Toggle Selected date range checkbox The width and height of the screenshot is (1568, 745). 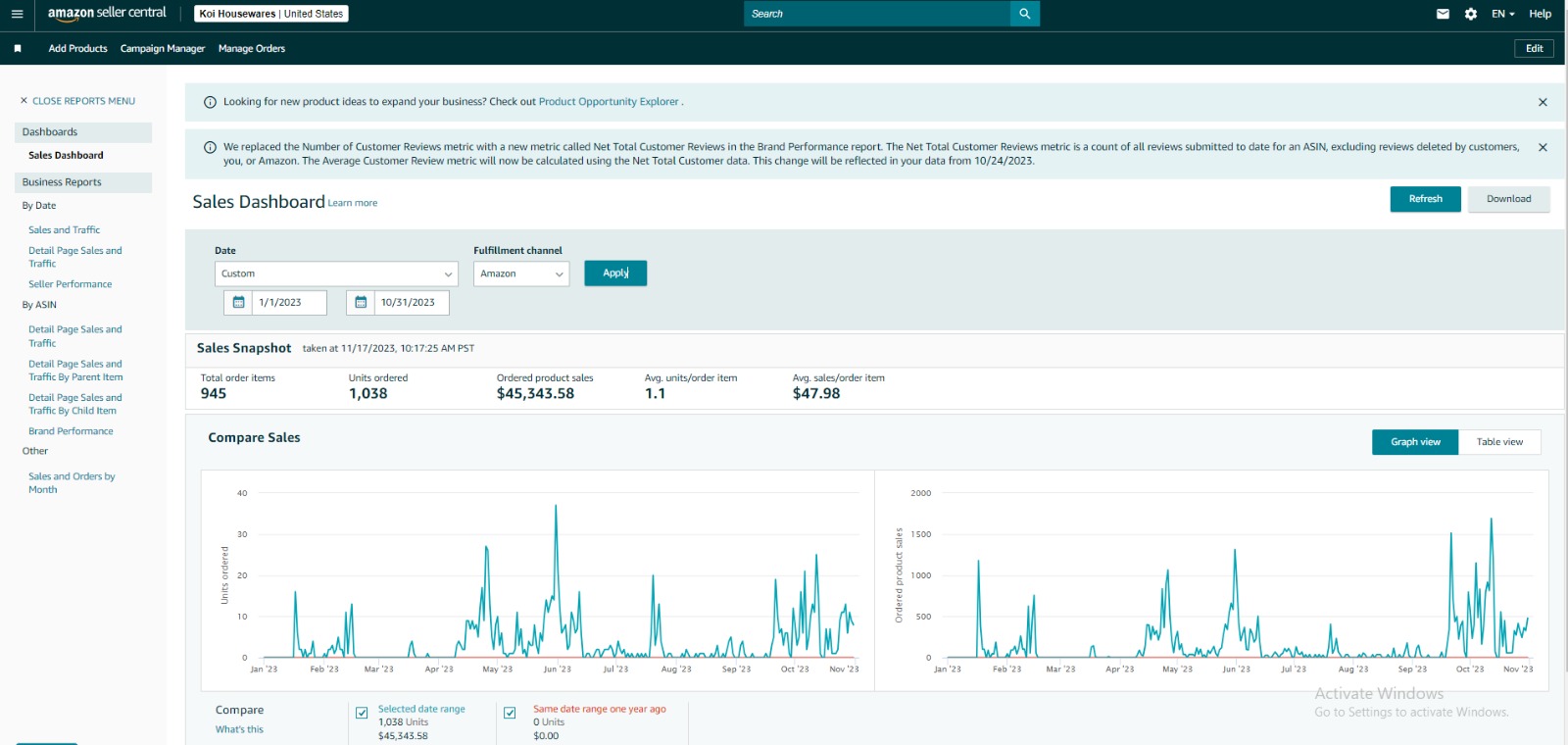tap(362, 713)
